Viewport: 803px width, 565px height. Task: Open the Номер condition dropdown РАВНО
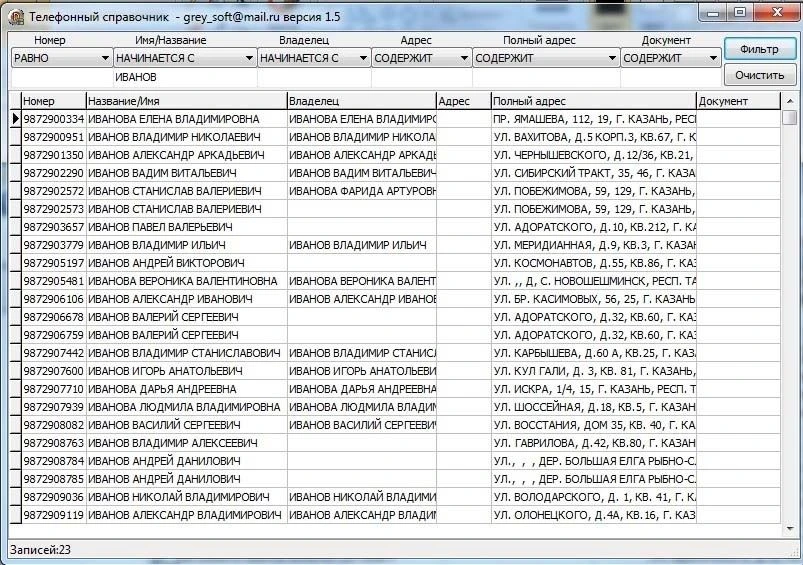point(61,58)
